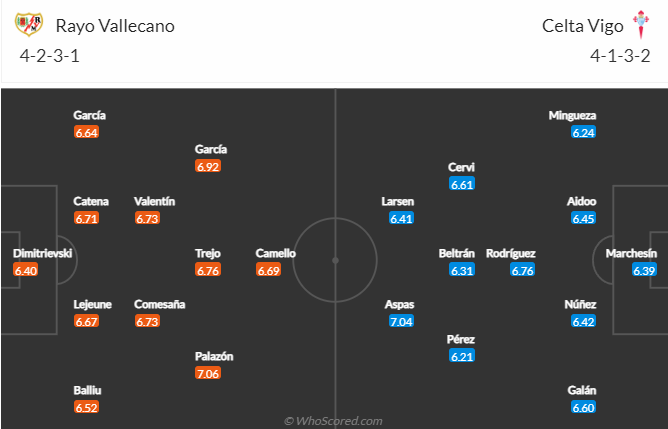The width and height of the screenshot is (668, 429).
Task: Click the Rayo Vallecano club crest
Action: point(29,24)
